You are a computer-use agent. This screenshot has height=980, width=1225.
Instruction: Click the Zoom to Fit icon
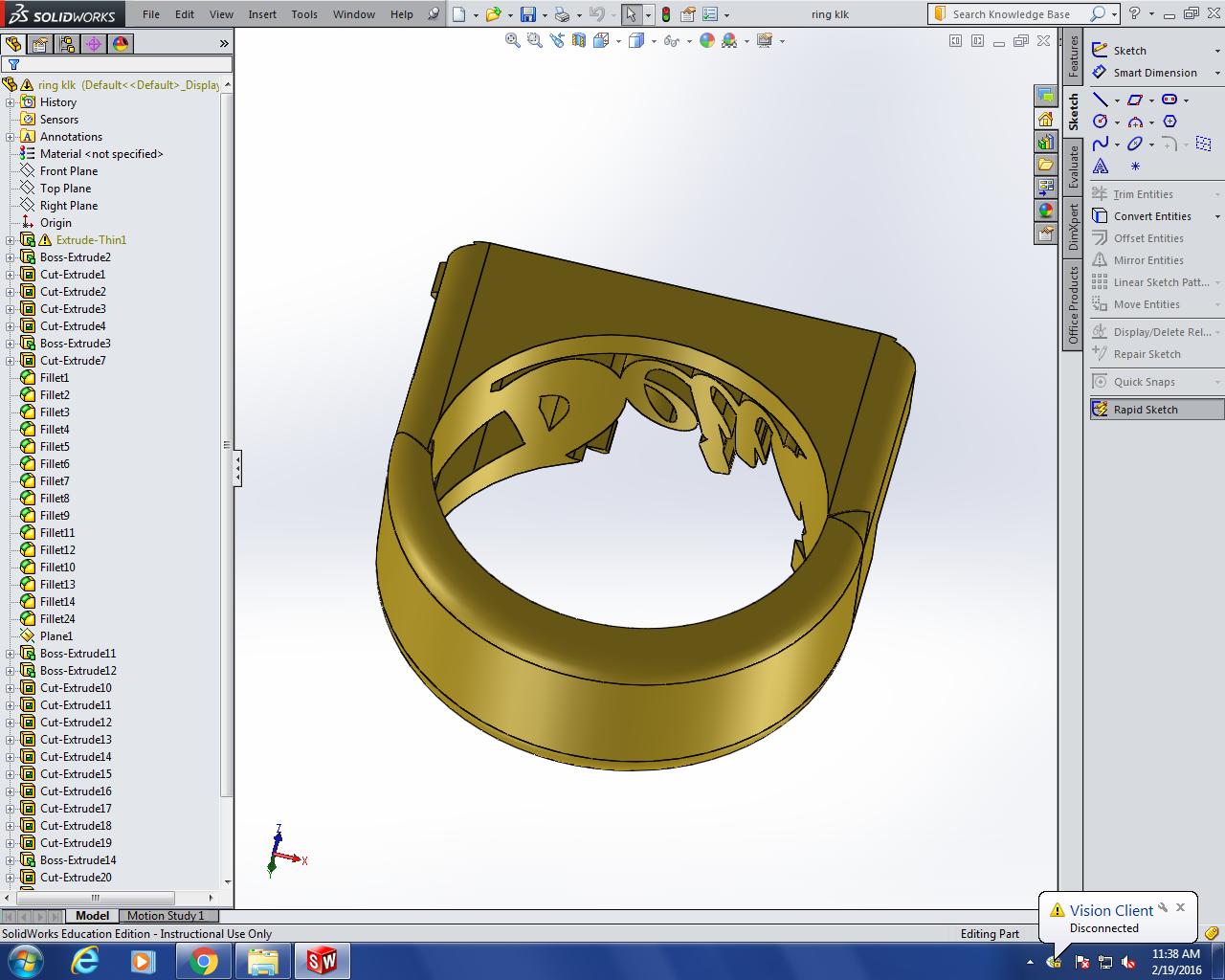[513, 40]
